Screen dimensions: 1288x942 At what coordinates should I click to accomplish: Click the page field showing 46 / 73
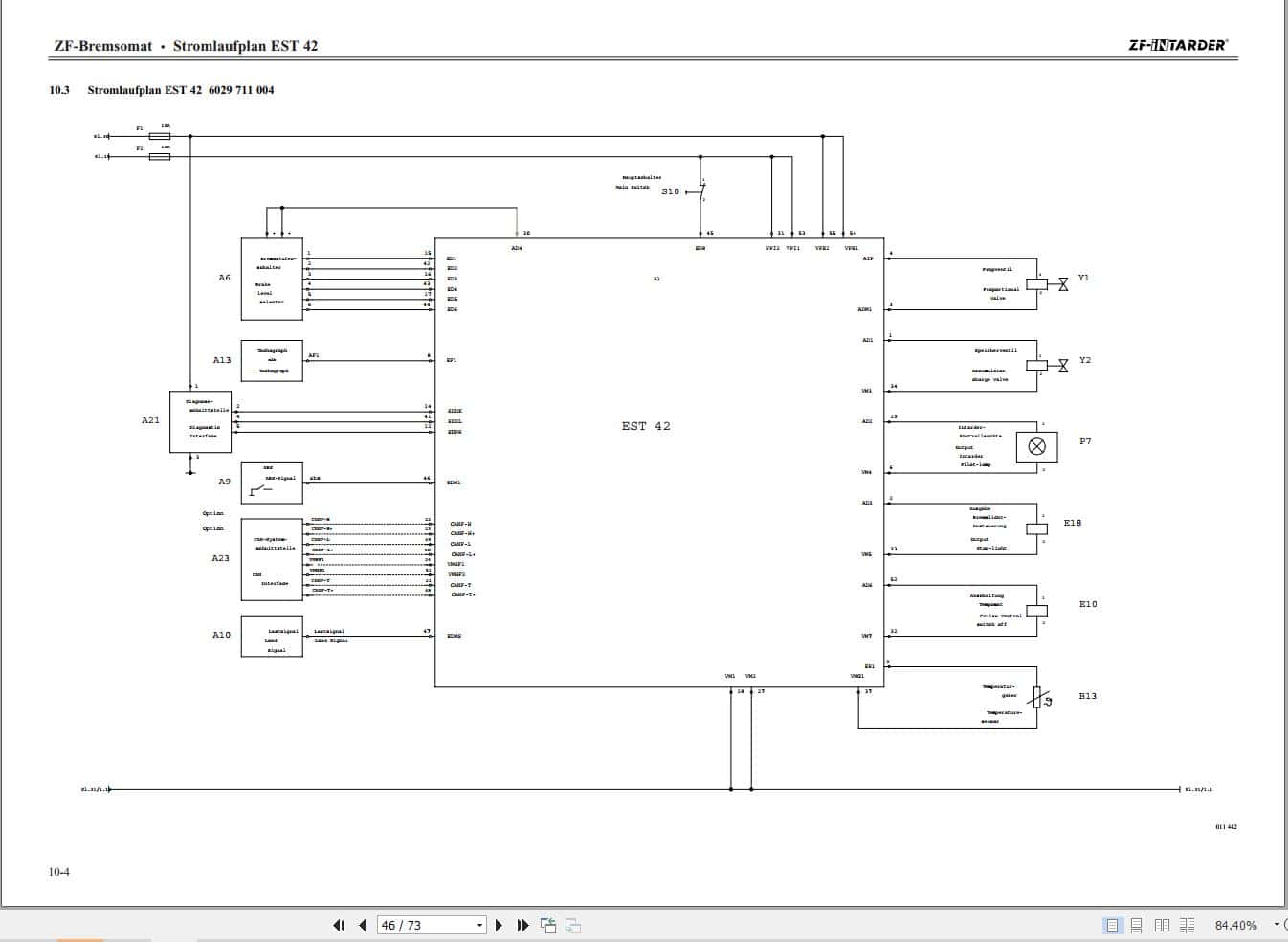pos(421,925)
